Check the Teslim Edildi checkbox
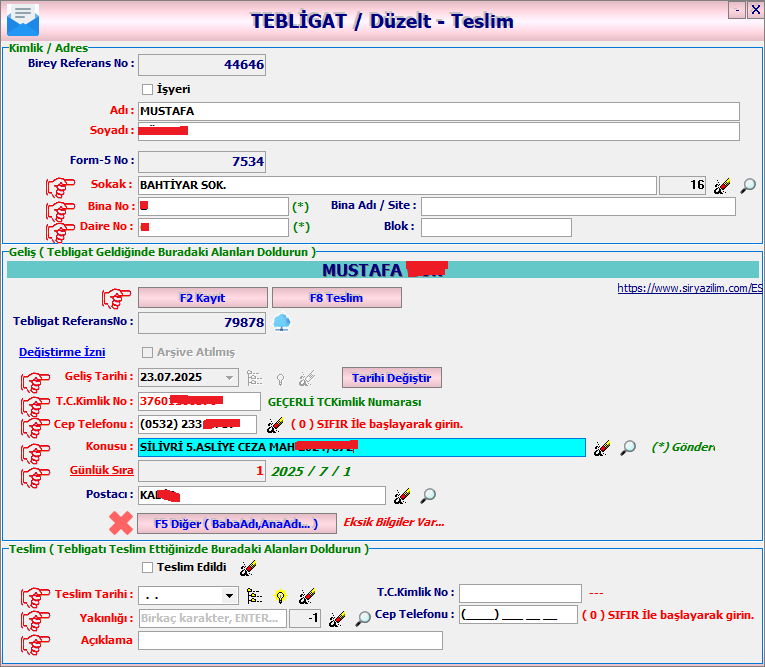Image resolution: width=765 pixels, height=667 pixels. click(148, 568)
